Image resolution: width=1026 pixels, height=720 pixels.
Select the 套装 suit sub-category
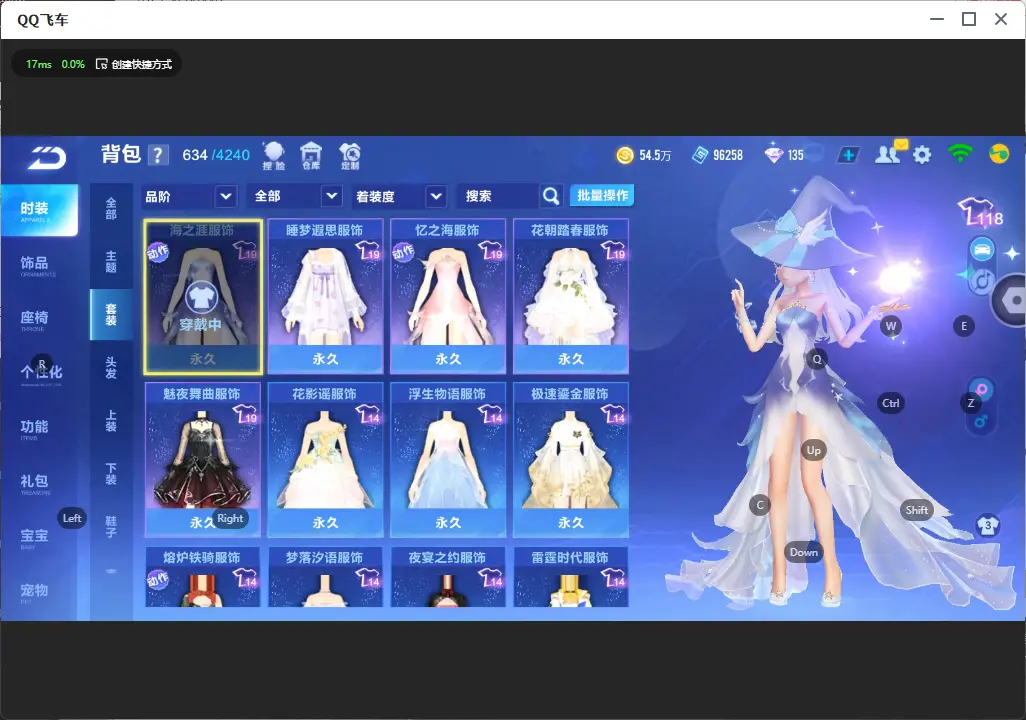point(111,314)
